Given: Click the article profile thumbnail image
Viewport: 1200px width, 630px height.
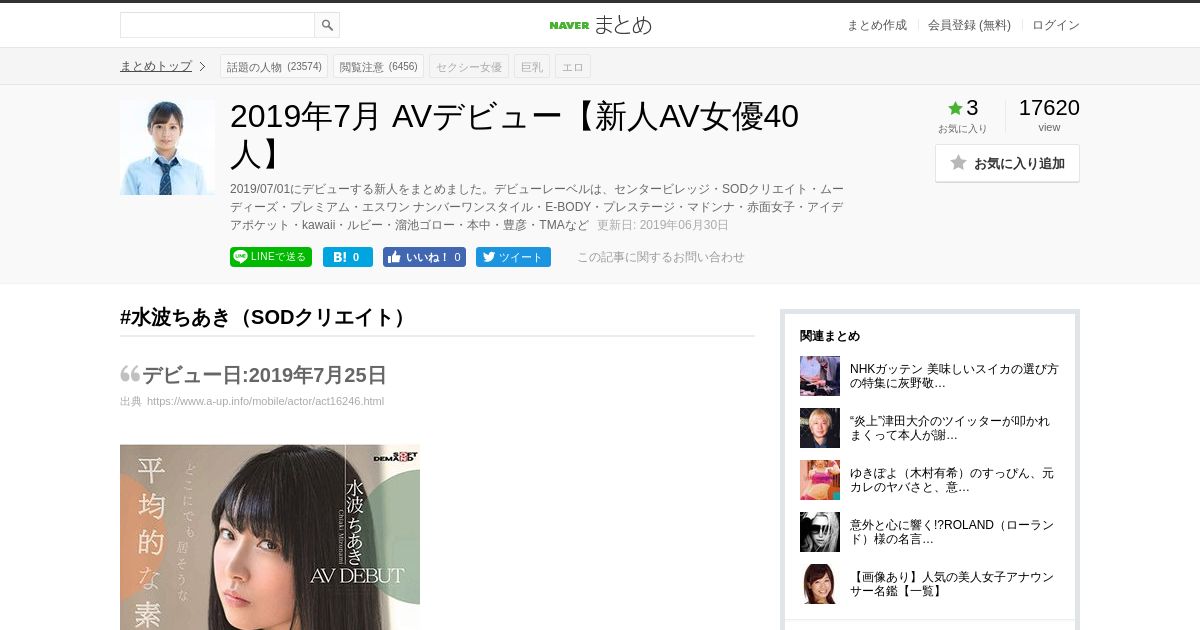Looking at the screenshot, I should click(167, 147).
